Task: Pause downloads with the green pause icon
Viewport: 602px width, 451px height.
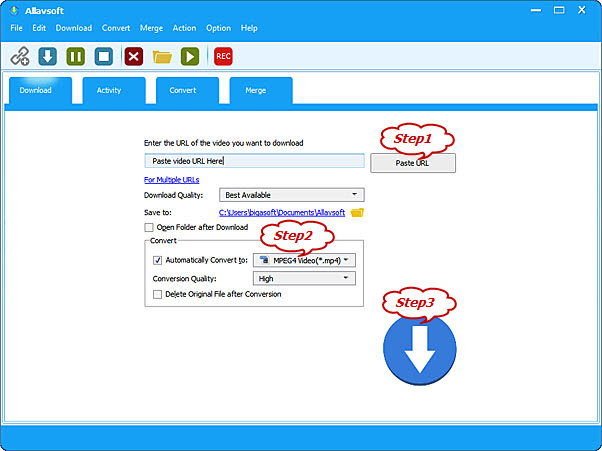Action: 76,56
